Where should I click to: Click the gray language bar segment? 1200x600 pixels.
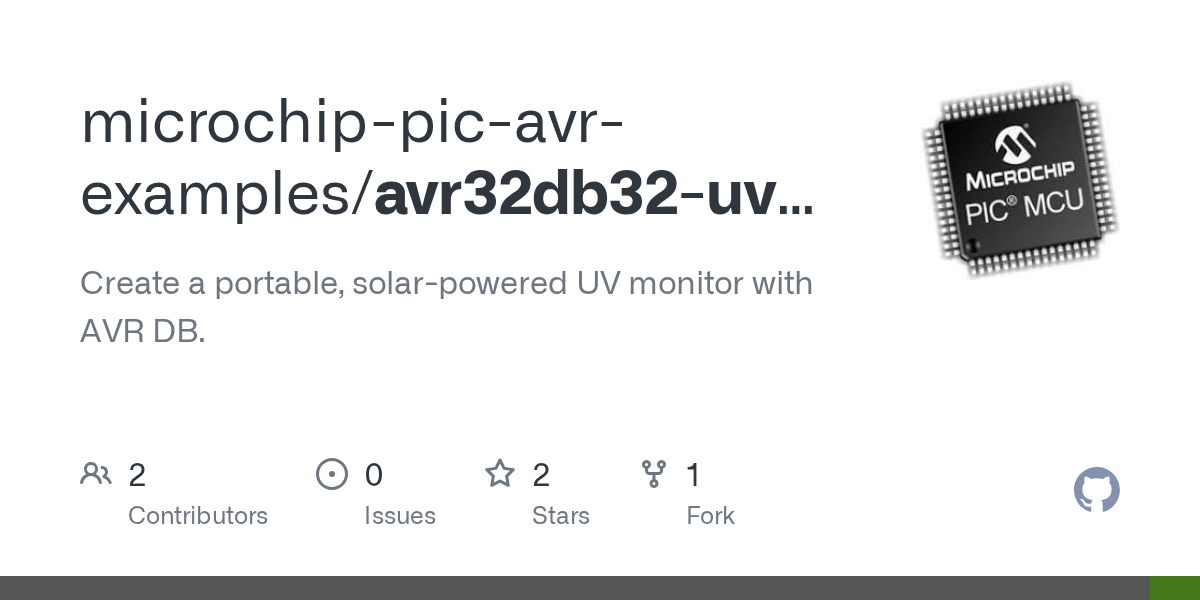(575, 588)
